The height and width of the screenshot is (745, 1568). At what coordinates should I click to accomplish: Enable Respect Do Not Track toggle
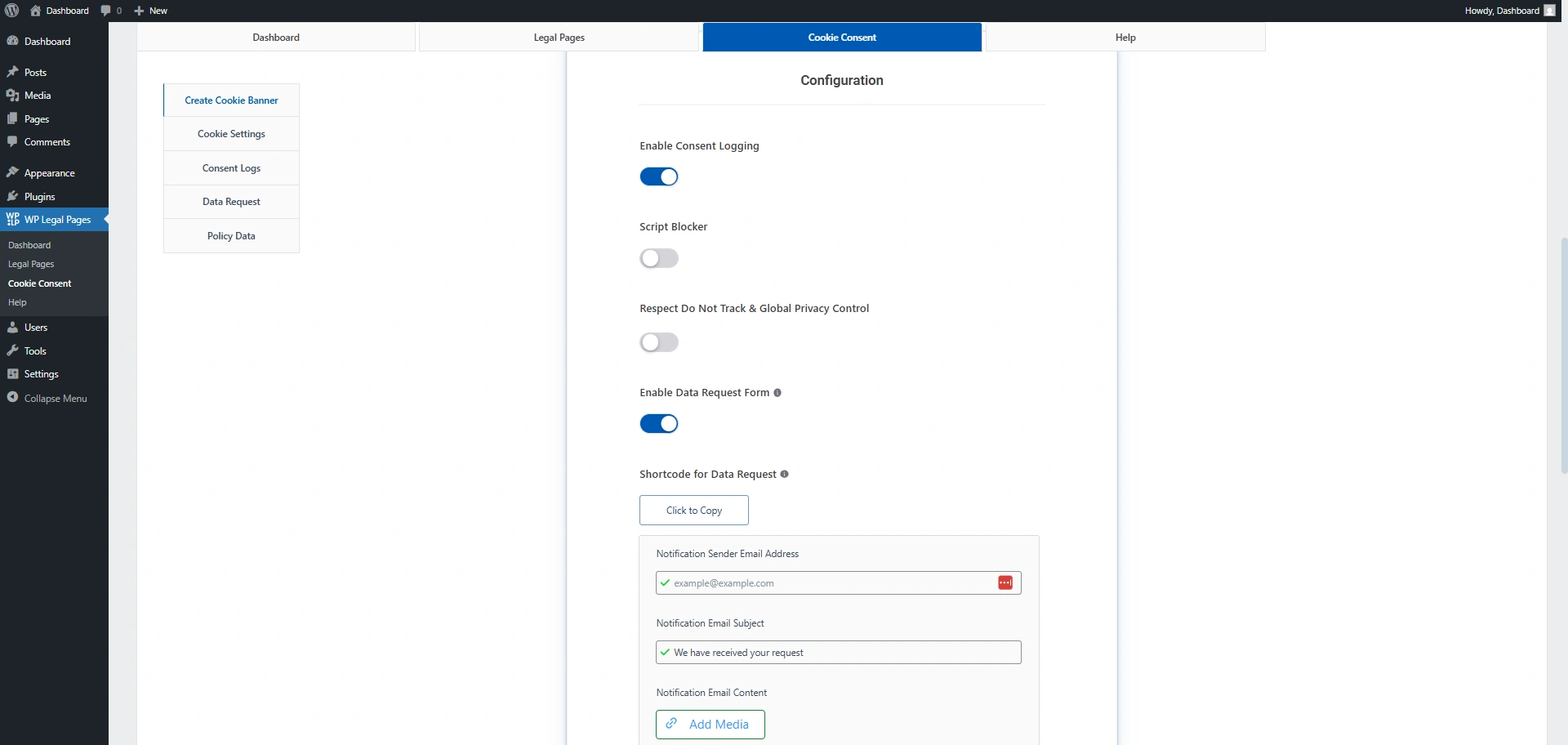point(659,342)
